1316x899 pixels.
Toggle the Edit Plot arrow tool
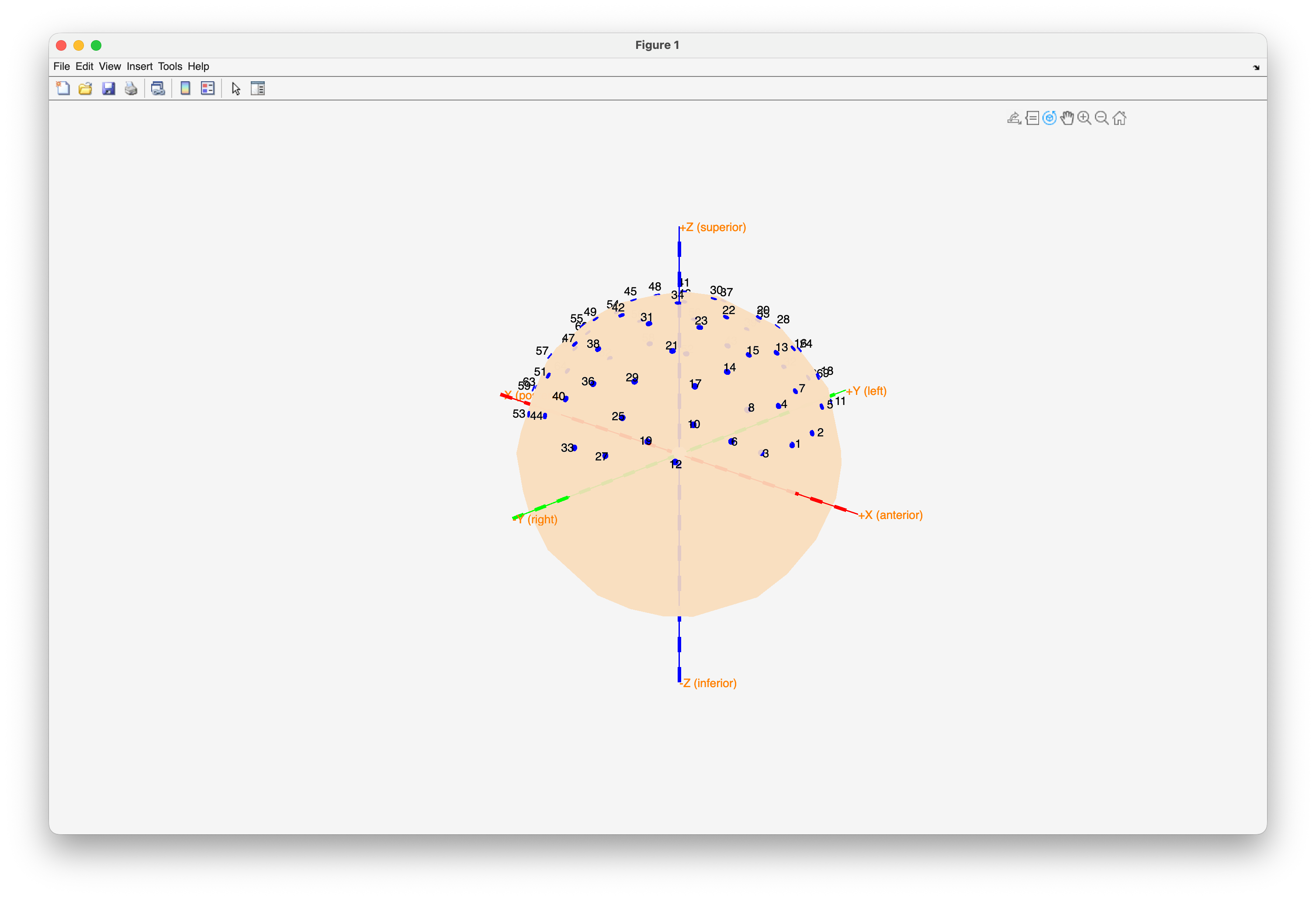coord(236,88)
